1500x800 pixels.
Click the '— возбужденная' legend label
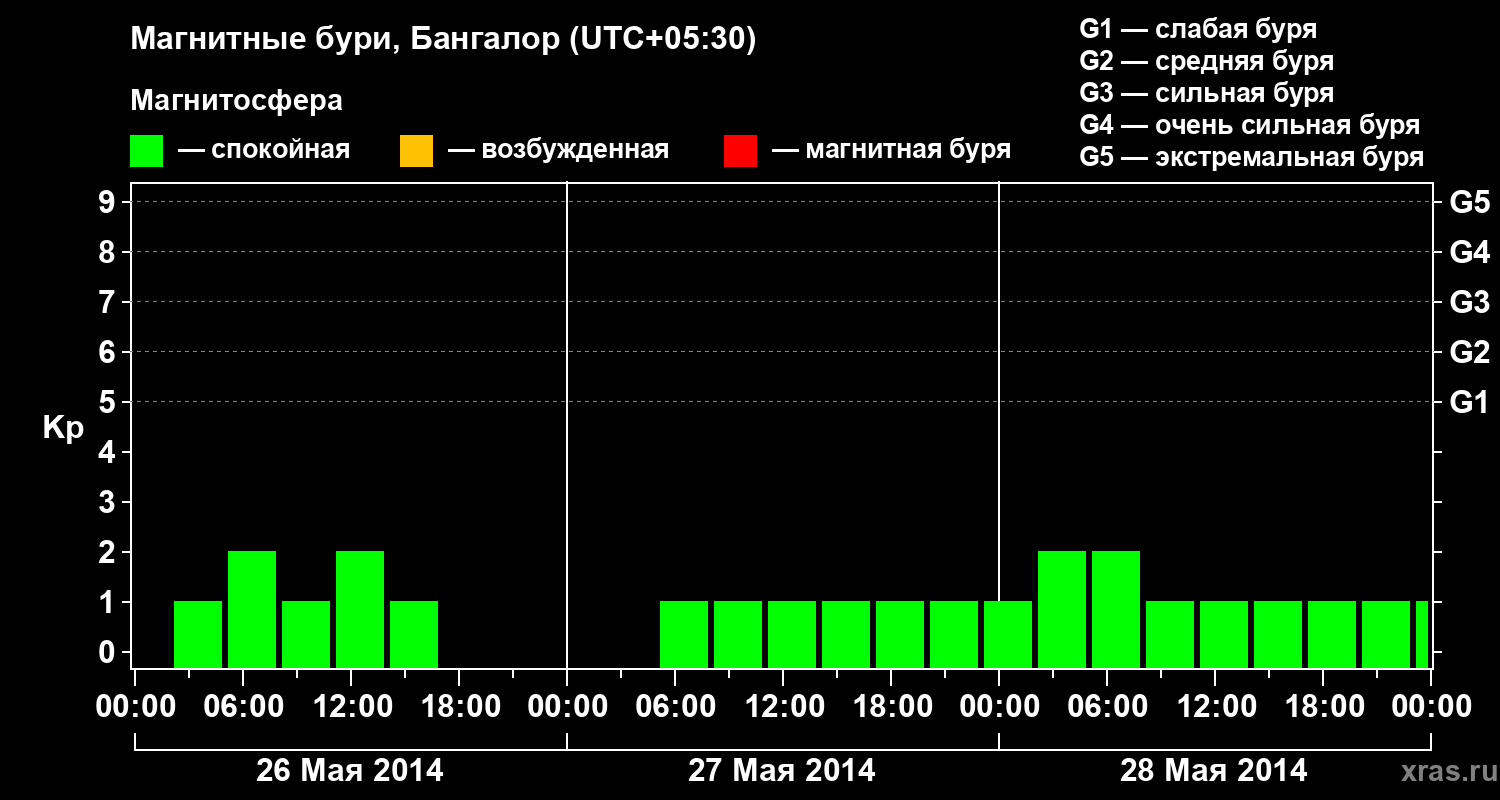(558, 150)
